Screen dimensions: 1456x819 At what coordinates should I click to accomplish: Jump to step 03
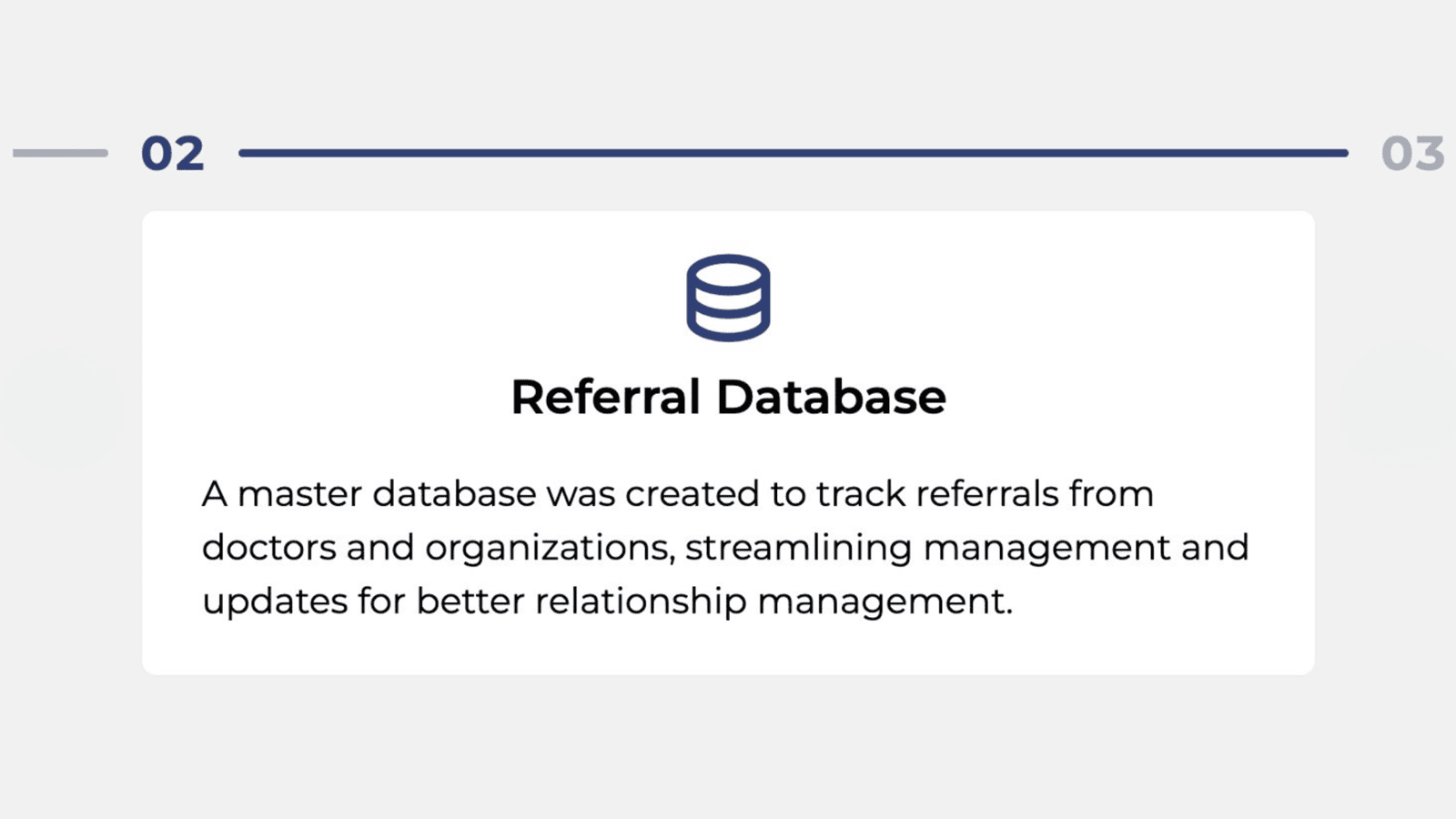pos(1412,154)
